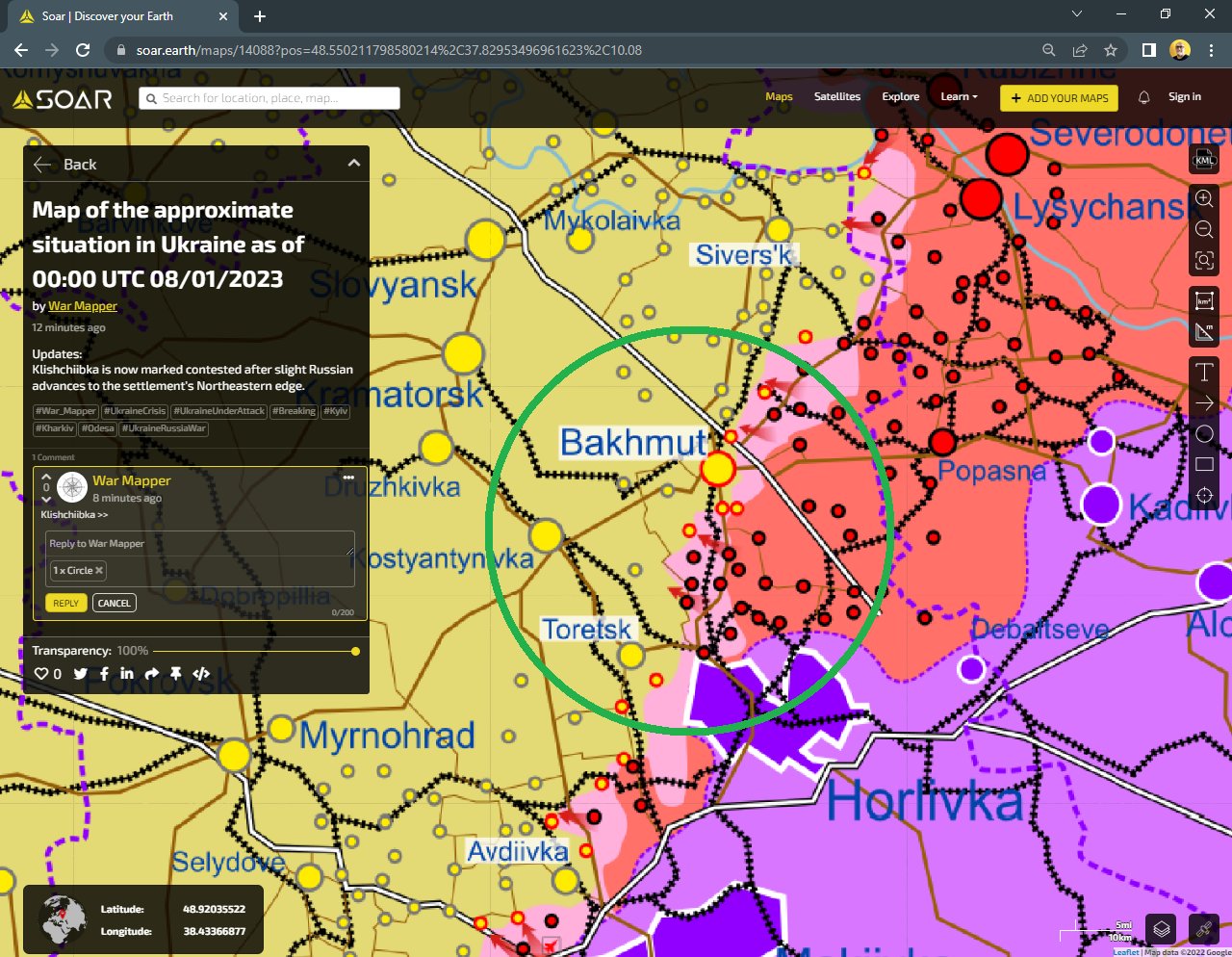Select the Arrow drawing tool
Viewport: 1232px width, 957px height.
[1204, 403]
